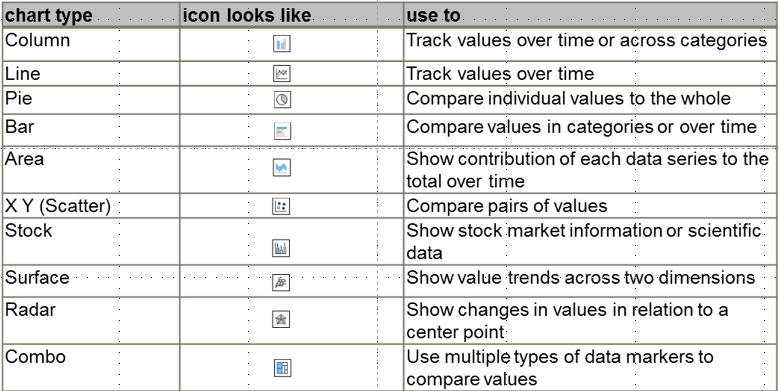Pick the Bar chart icon
The width and height of the screenshot is (779, 391).
tap(282, 131)
